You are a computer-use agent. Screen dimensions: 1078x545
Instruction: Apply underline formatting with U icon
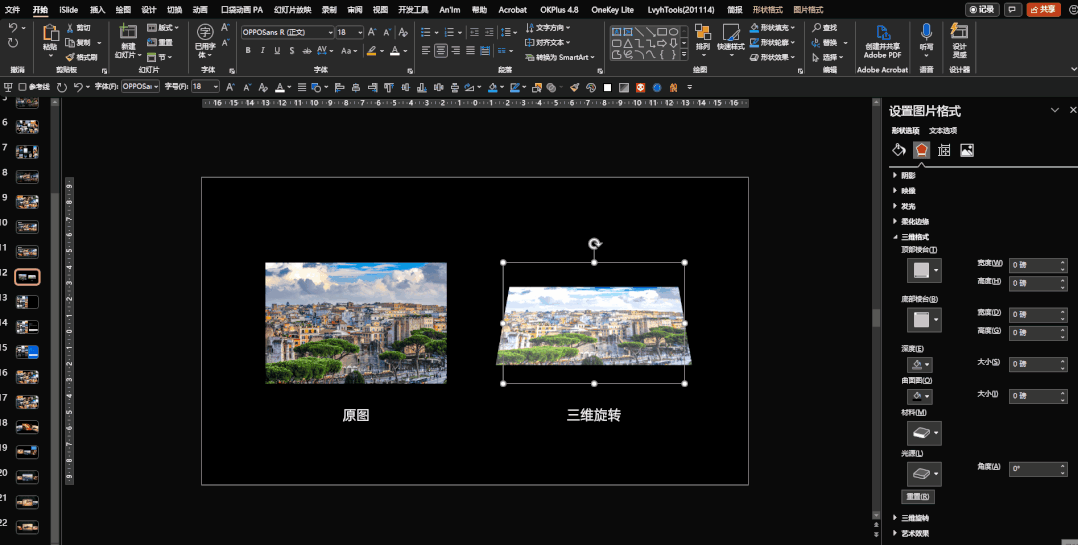click(277, 50)
